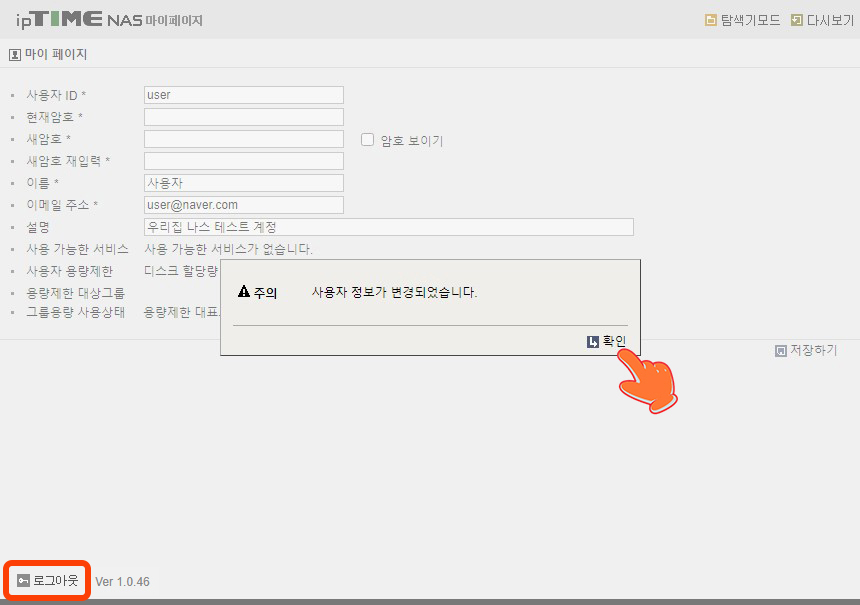
Task: Focus the 현재암호 input field
Action: coord(243,117)
